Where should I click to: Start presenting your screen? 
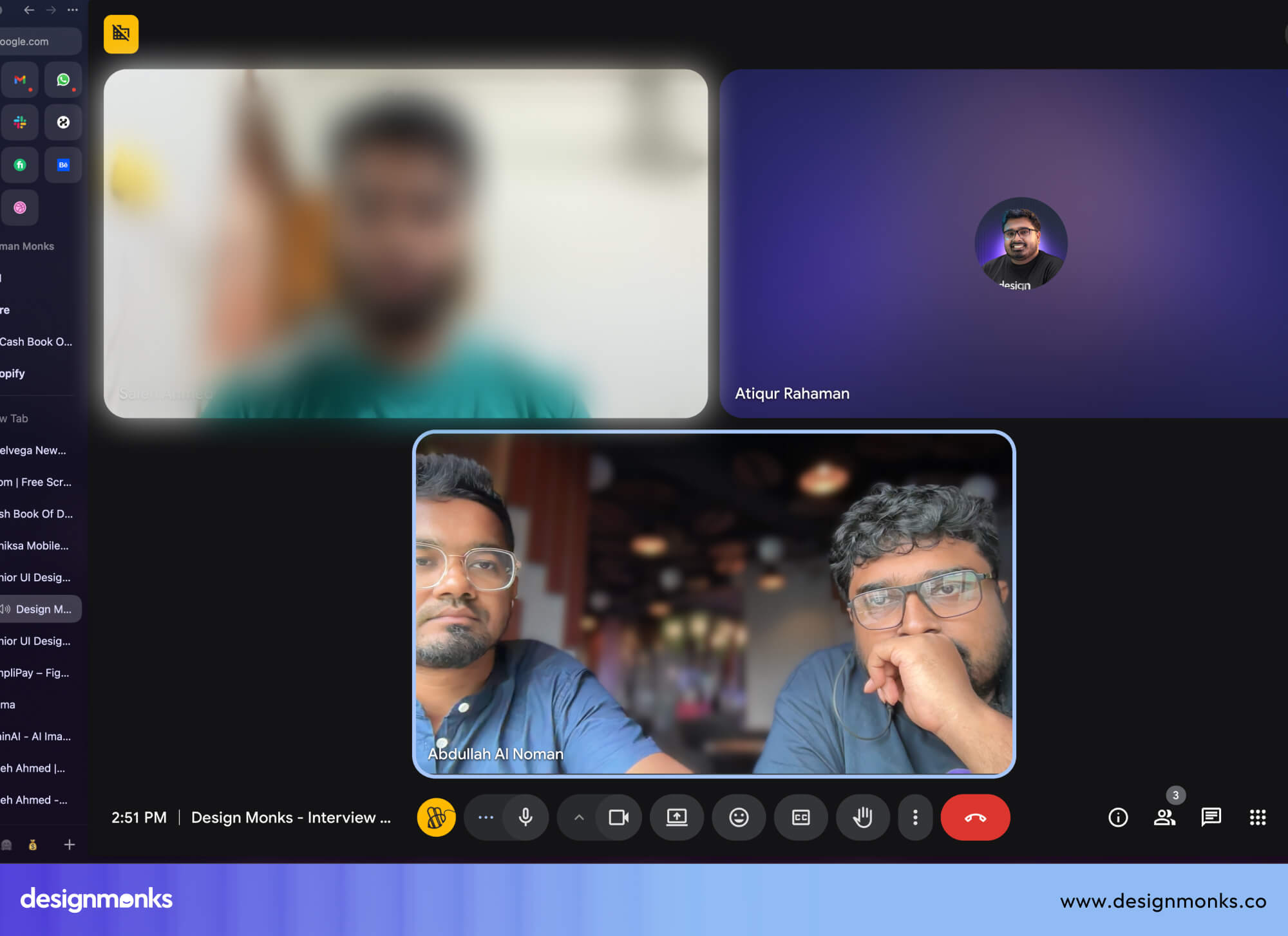676,818
